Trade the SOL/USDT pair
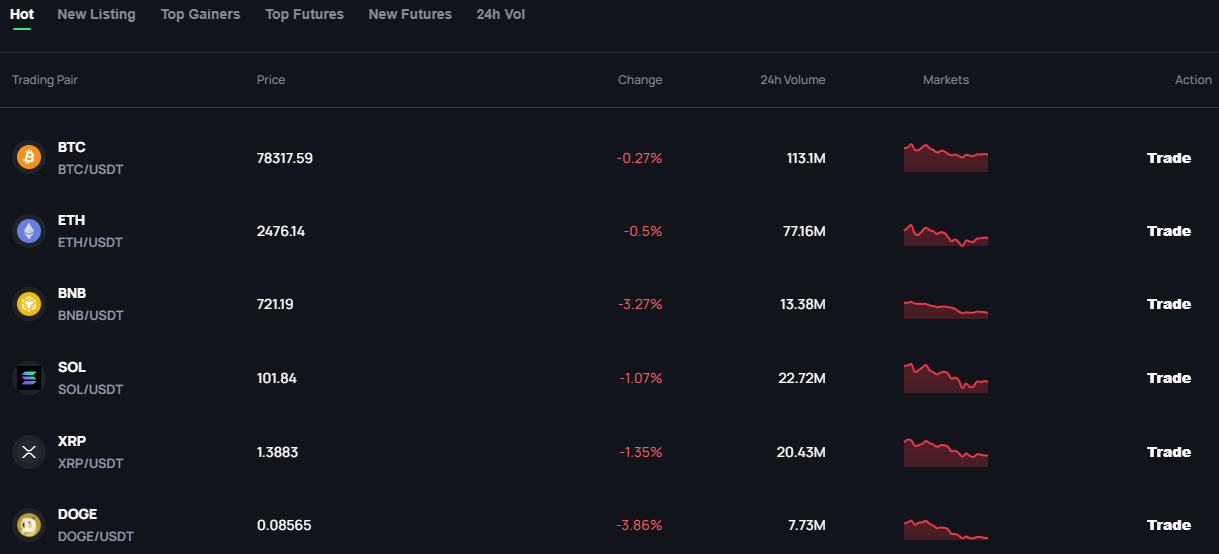 1169,378
